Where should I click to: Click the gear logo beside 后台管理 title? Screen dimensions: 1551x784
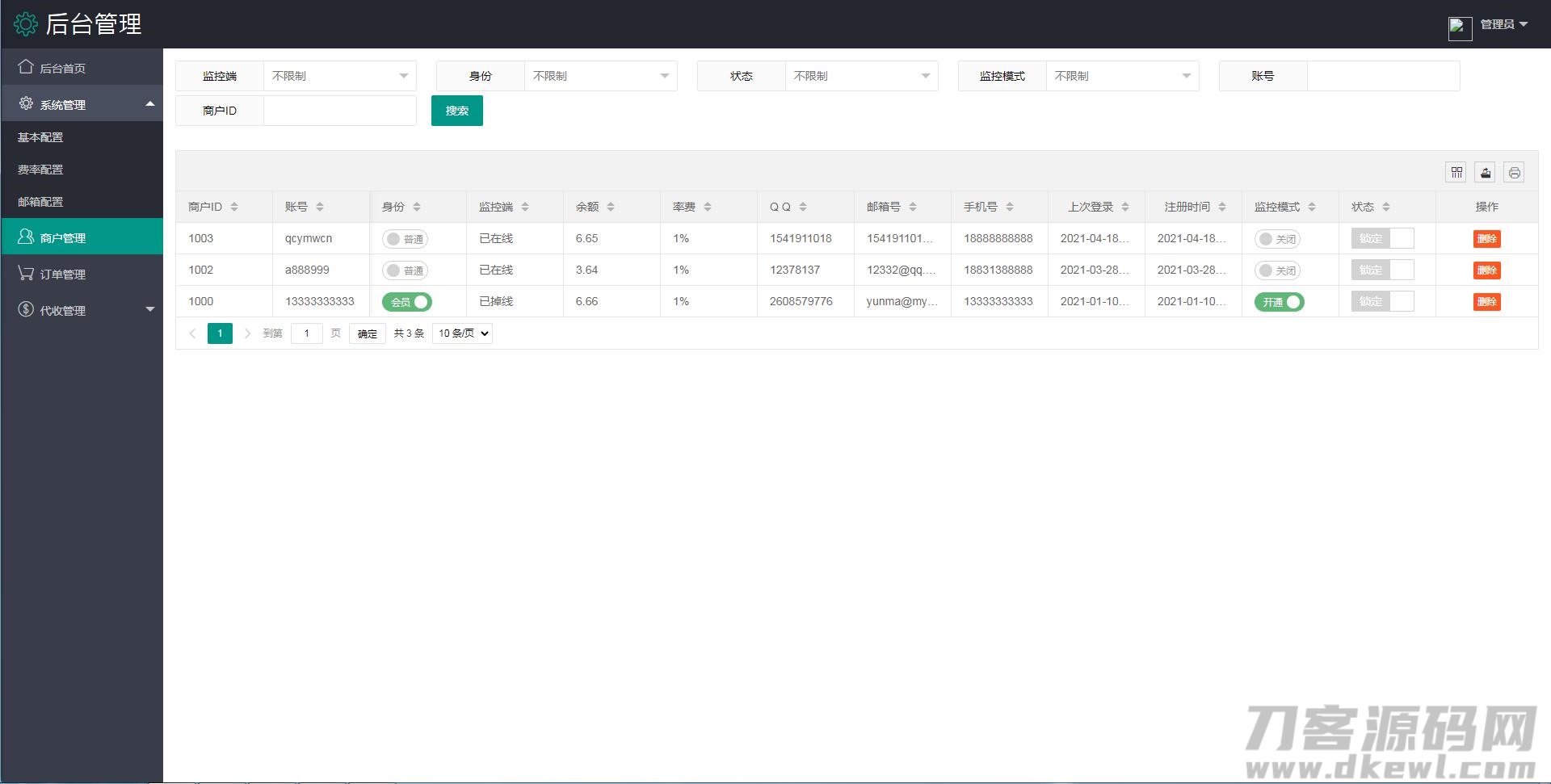pos(25,24)
